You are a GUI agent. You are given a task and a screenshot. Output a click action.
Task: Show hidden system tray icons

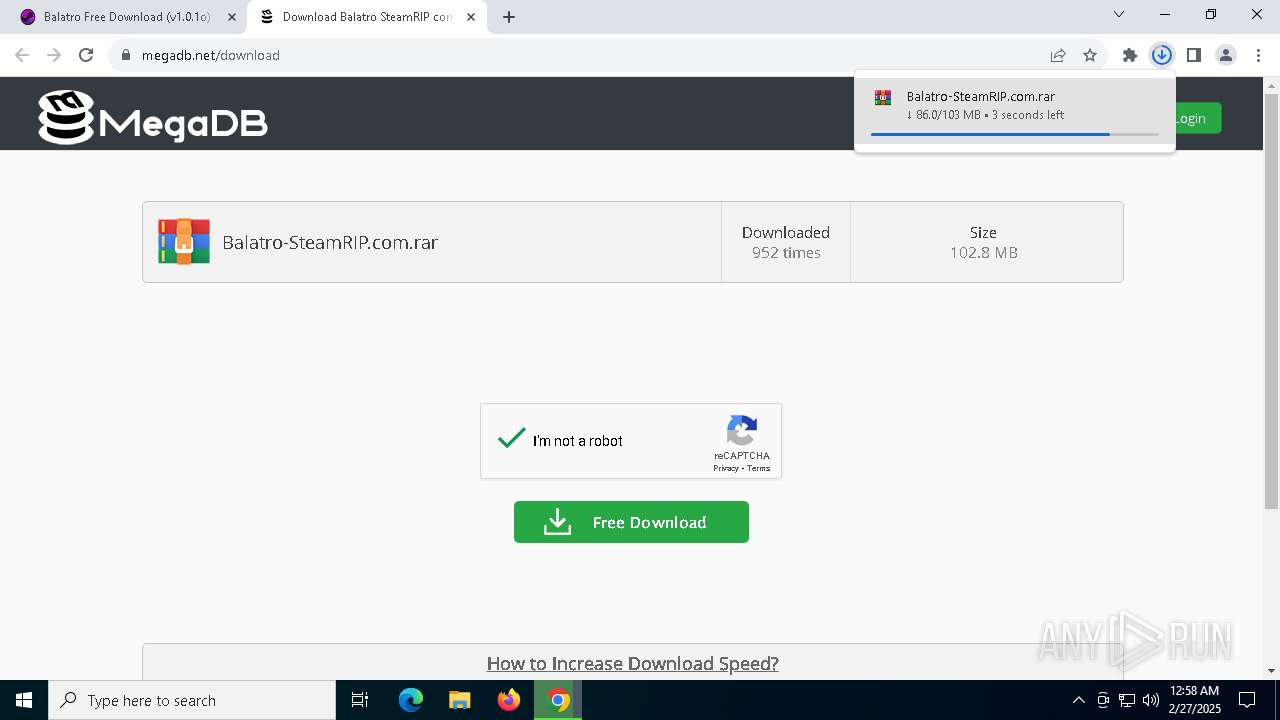(1078, 700)
